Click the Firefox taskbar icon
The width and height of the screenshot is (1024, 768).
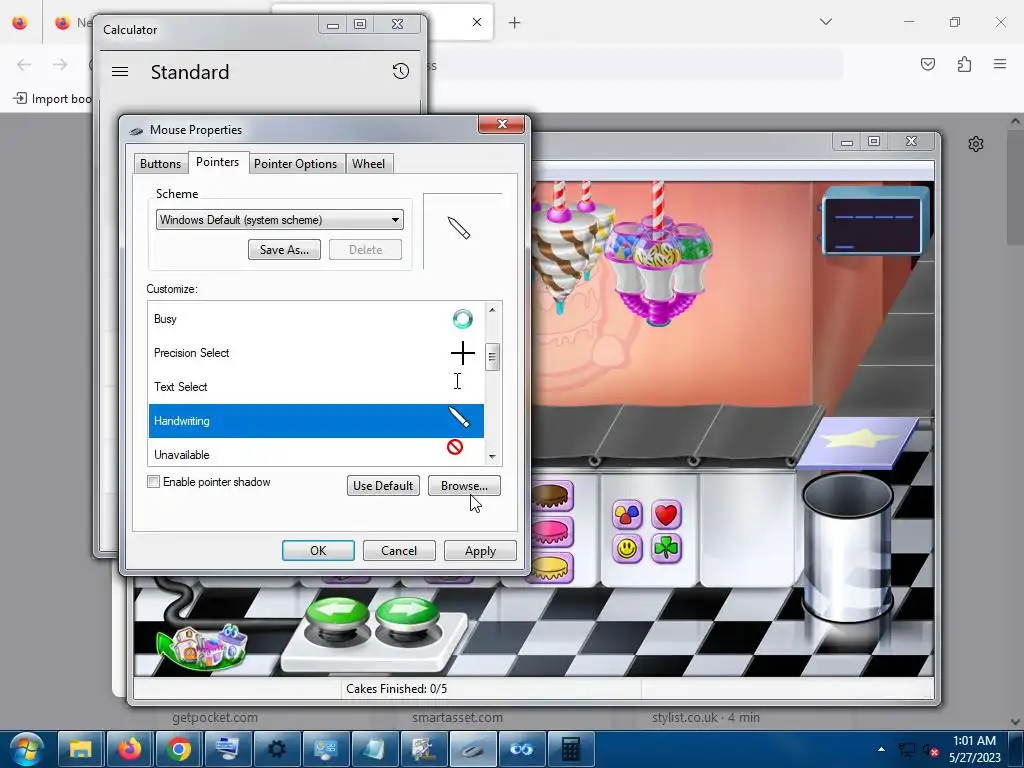(129, 749)
